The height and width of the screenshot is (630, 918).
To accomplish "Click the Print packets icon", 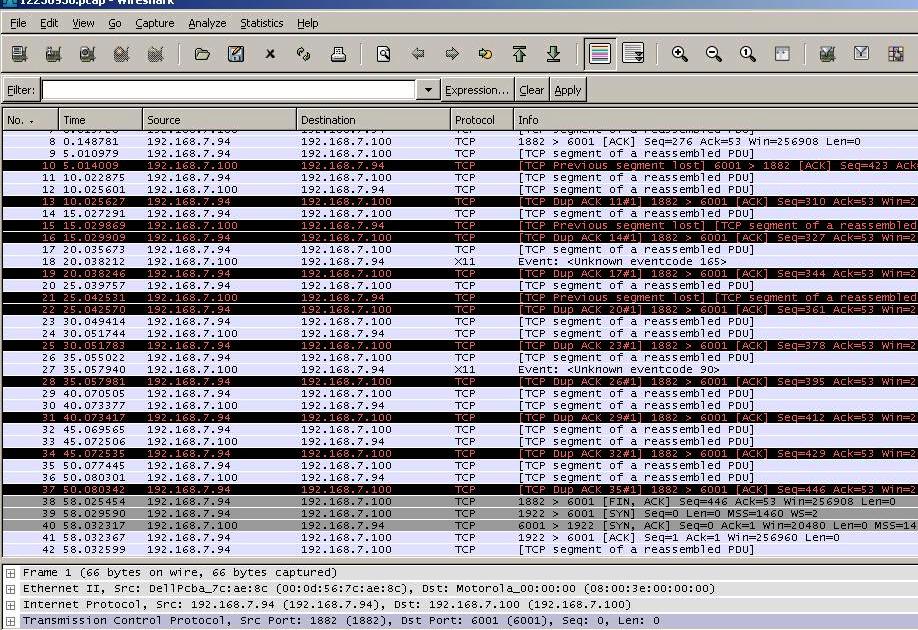I will [338, 54].
